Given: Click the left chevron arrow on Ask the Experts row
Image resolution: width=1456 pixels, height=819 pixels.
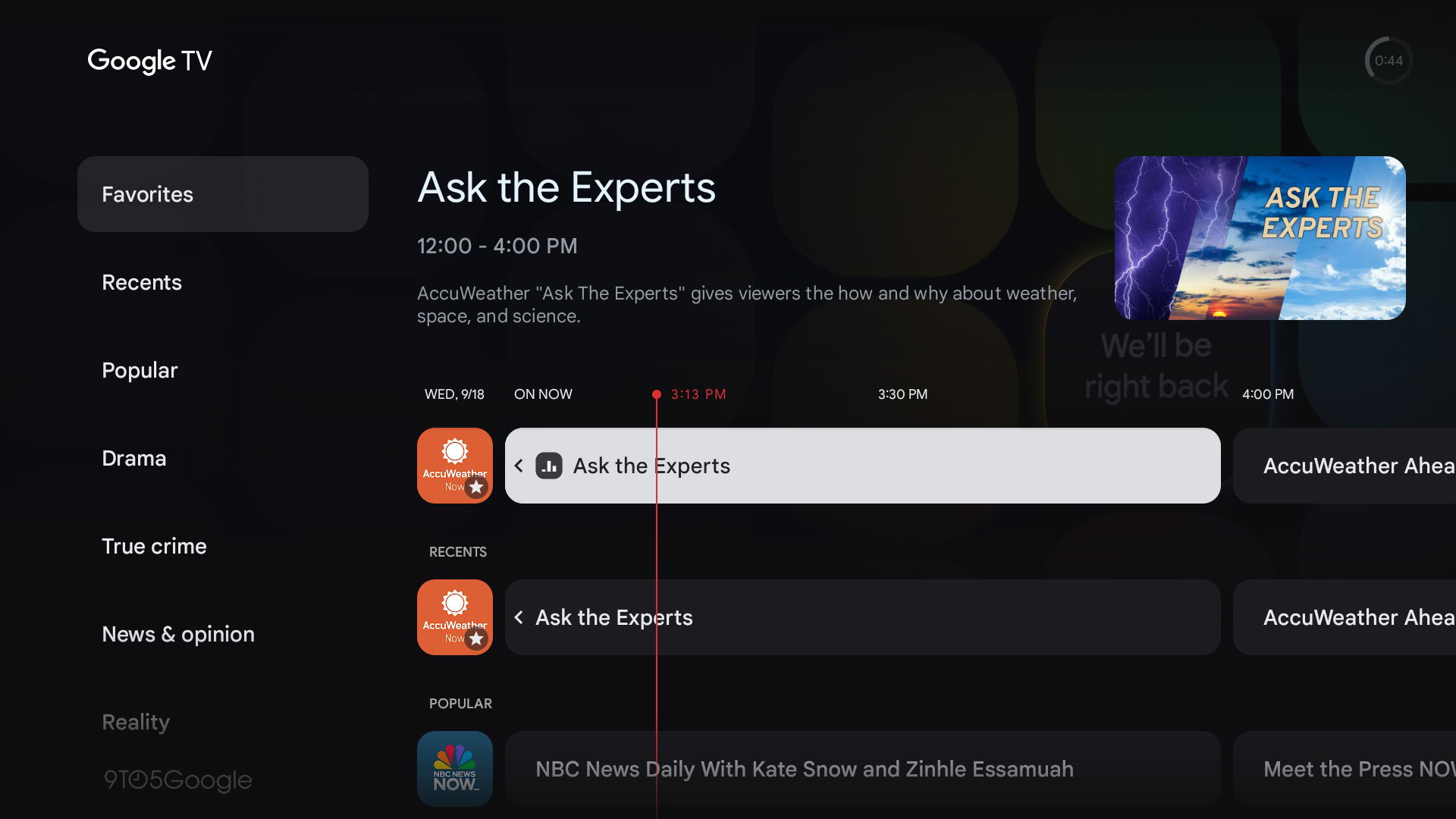Looking at the screenshot, I should (520, 465).
